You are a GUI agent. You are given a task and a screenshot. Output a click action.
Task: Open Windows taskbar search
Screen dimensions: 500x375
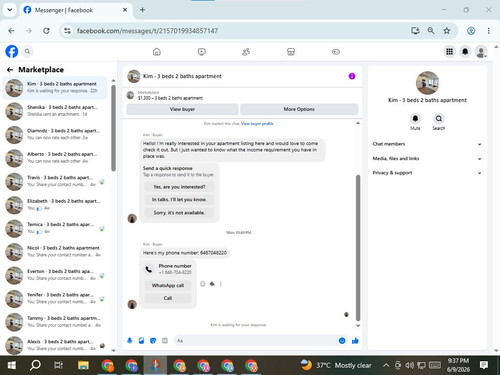tap(35, 365)
